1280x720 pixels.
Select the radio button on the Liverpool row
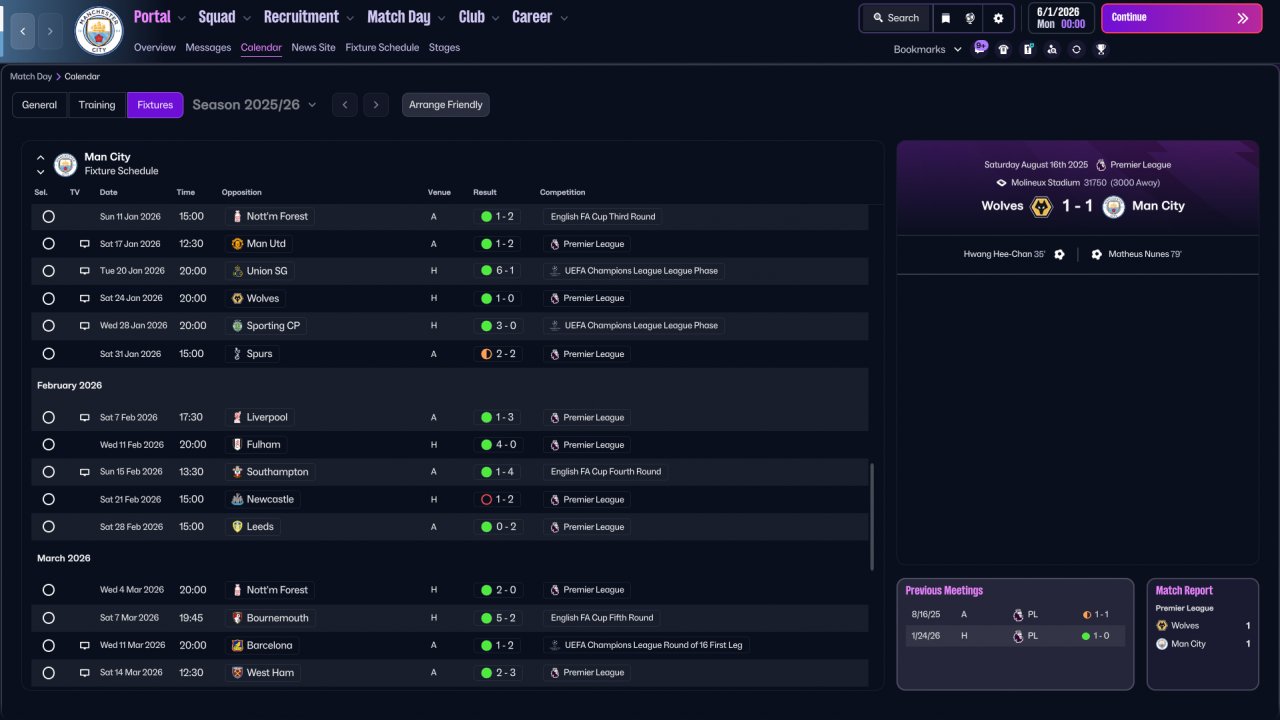coord(48,418)
